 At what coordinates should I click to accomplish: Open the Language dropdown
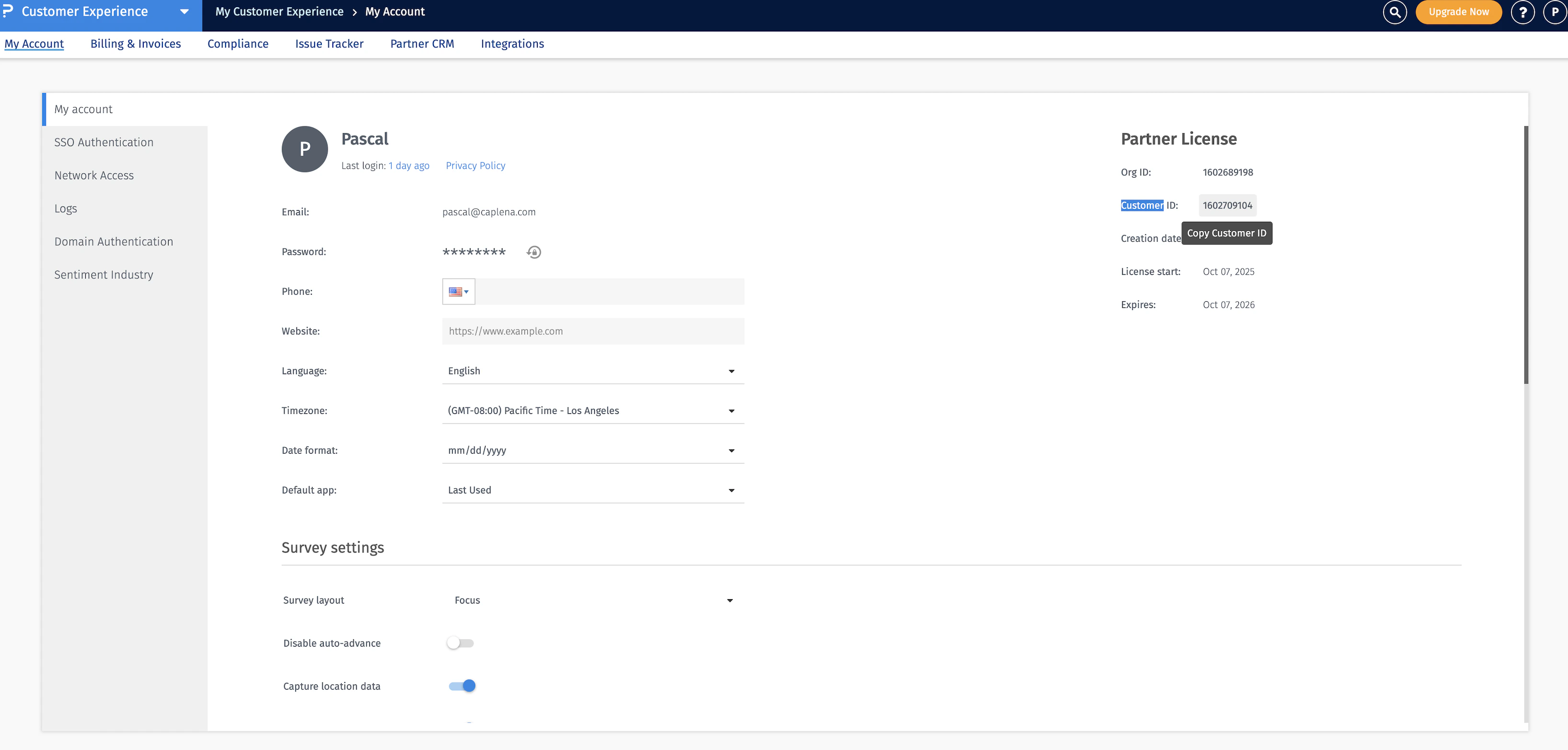[593, 371]
